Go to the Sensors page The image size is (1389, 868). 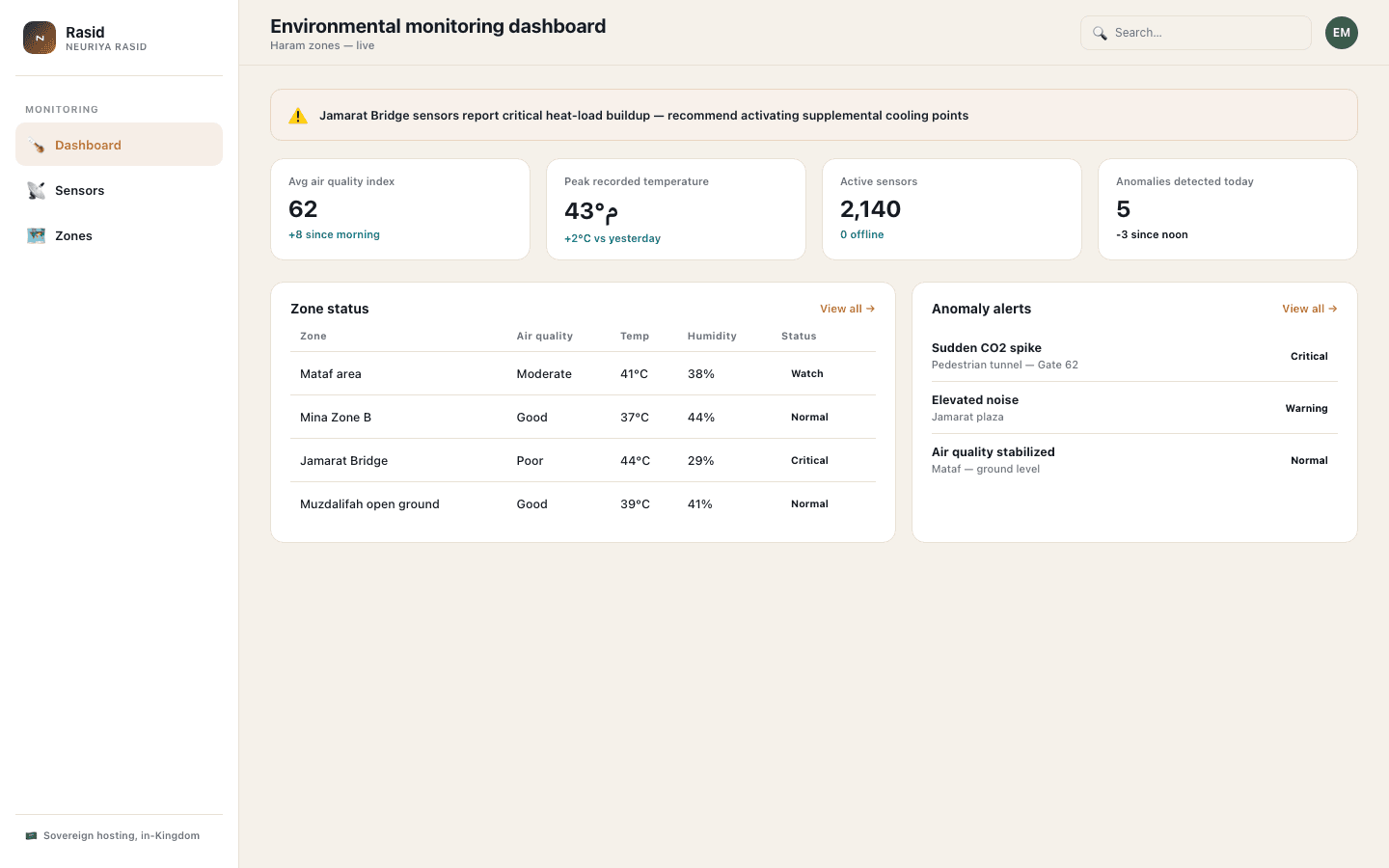pos(120,190)
